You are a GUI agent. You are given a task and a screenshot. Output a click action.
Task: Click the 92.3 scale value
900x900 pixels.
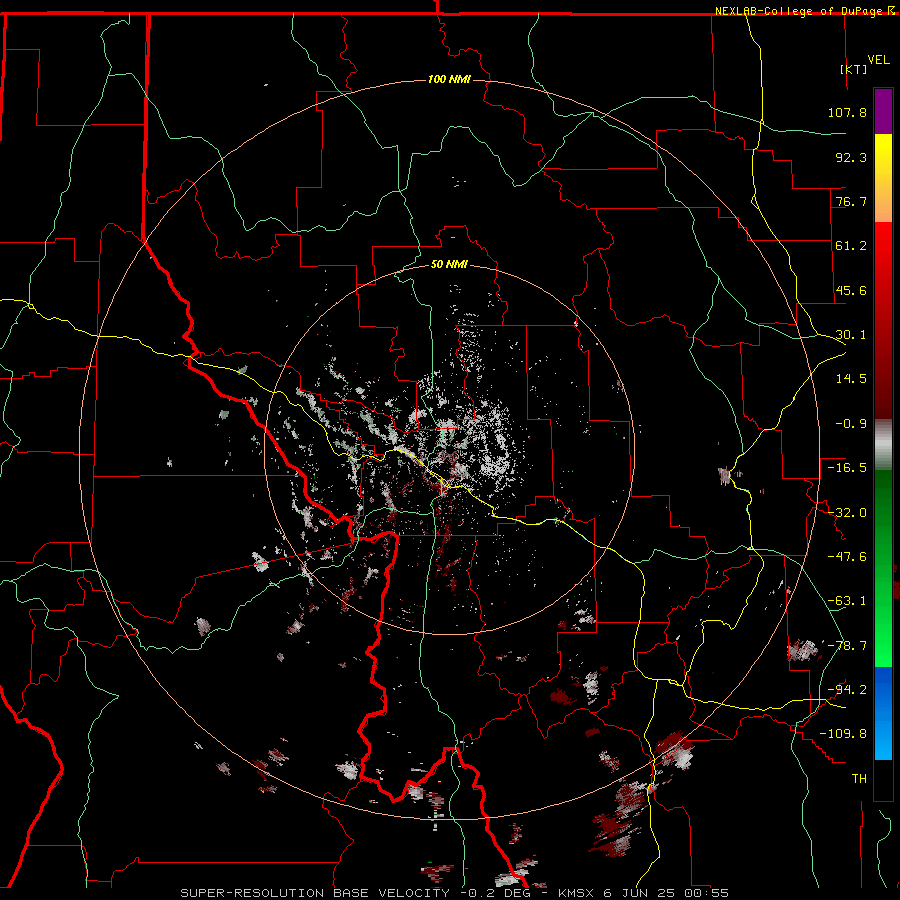851,157
